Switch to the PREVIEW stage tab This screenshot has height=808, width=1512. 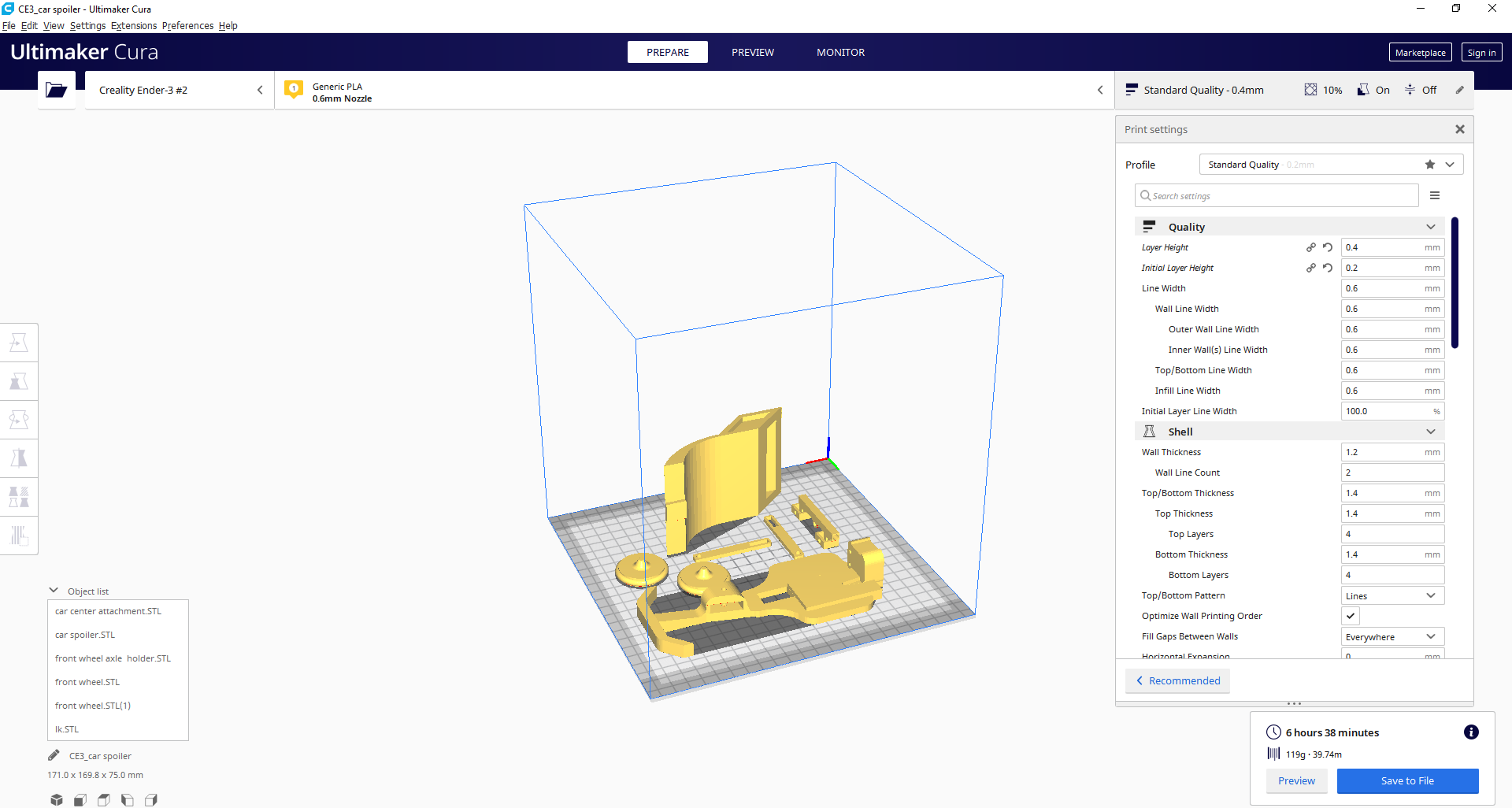pos(753,52)
